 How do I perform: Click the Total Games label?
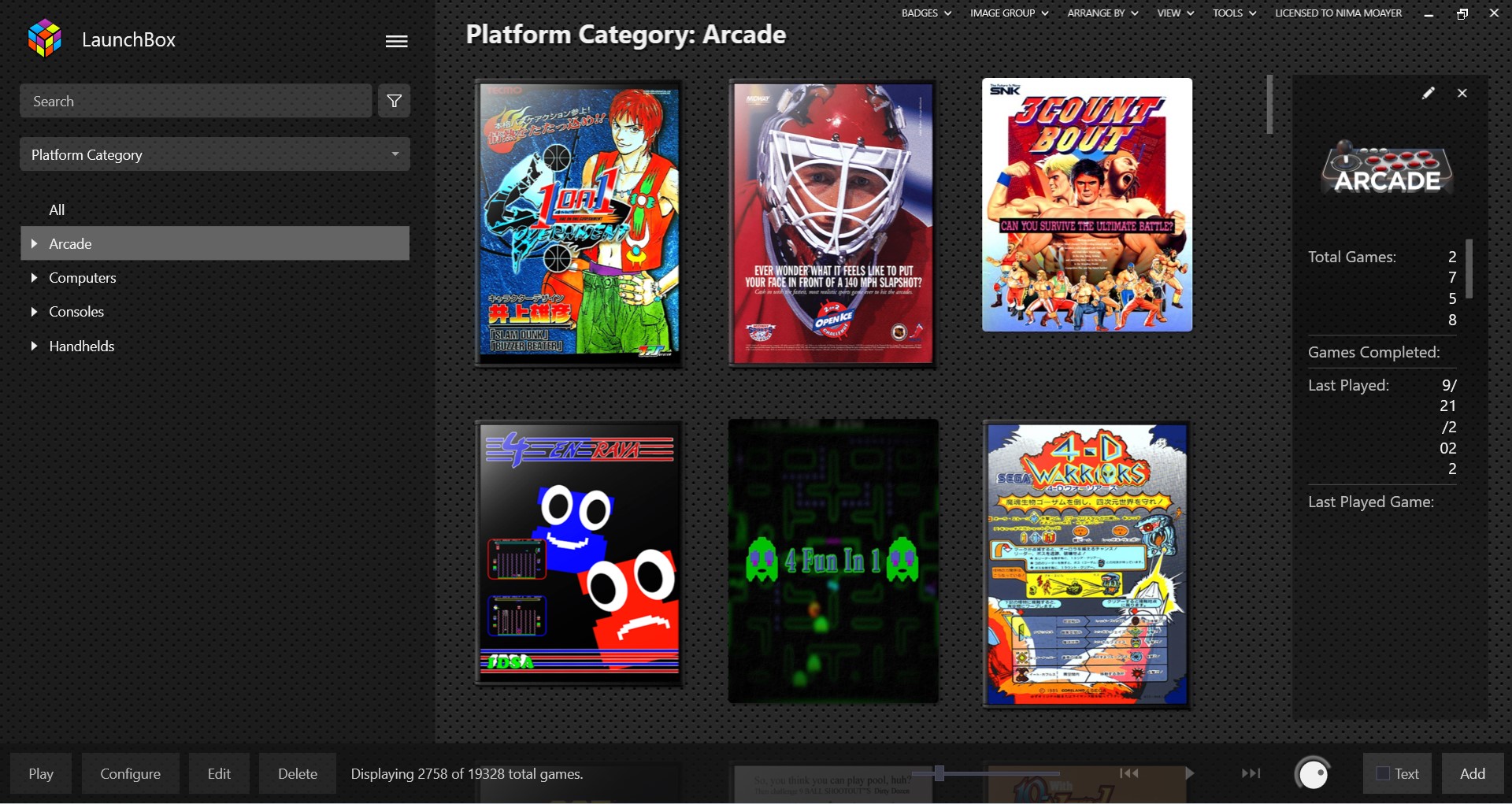[x=1352, y=257]
